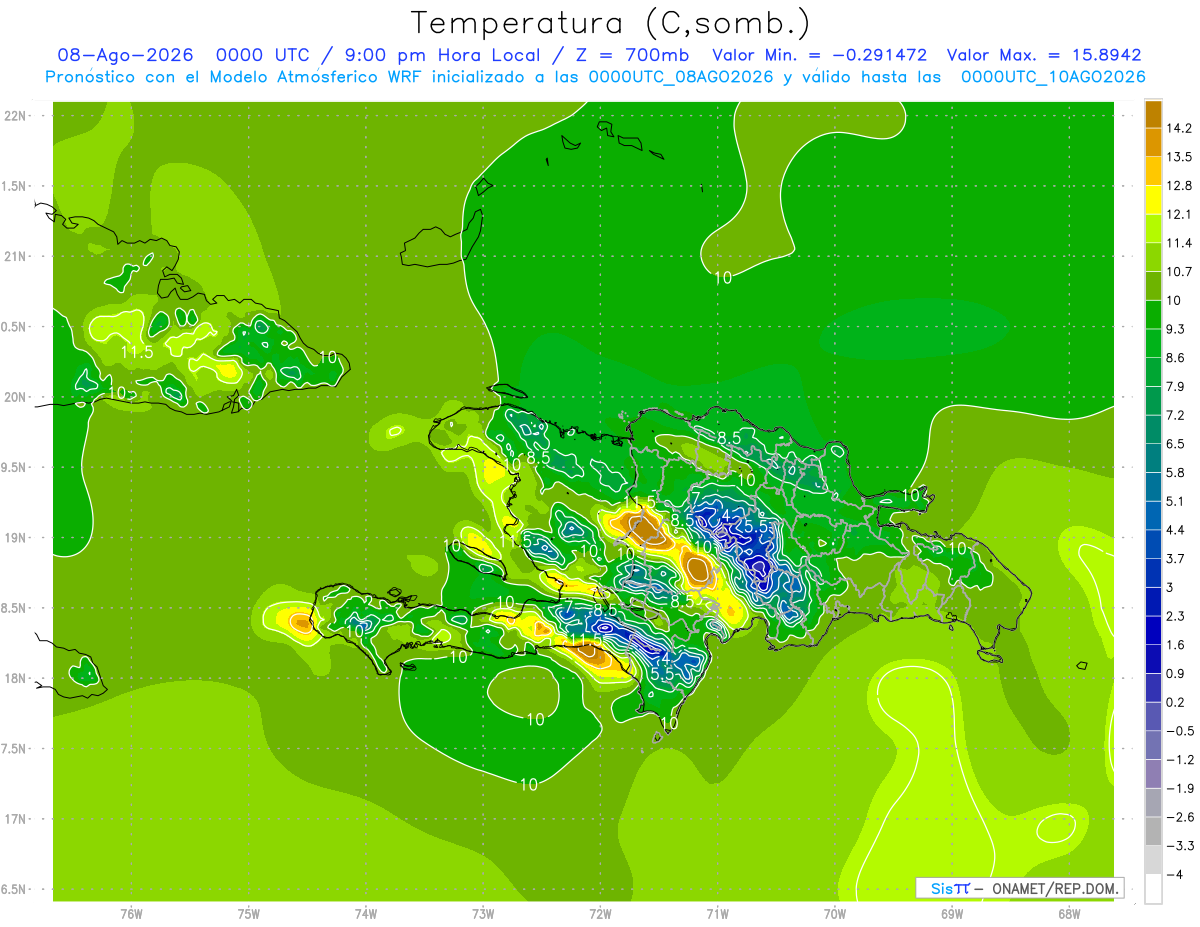Click the 'Z = 700mb' level text
This screenshot has width=1200, height=927.
point(630,55)
